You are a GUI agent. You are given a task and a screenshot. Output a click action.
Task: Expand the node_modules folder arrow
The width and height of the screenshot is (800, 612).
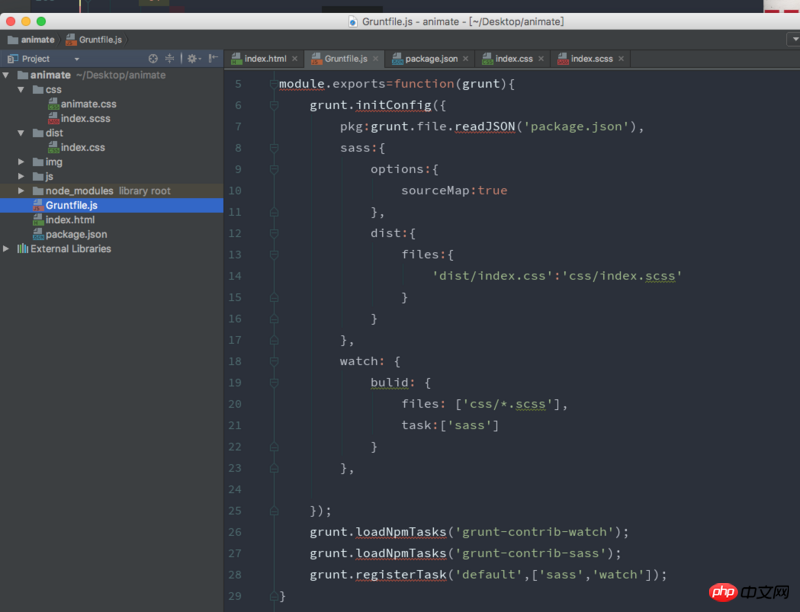click(21, 191)
